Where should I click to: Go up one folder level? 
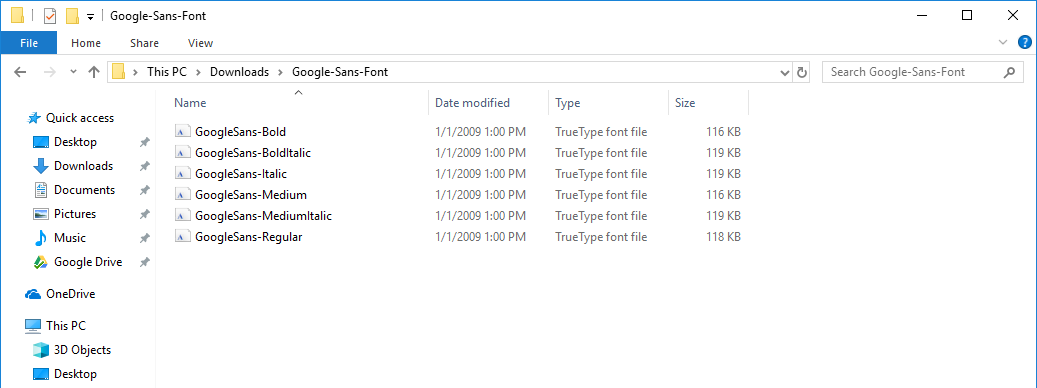point(94,72)
